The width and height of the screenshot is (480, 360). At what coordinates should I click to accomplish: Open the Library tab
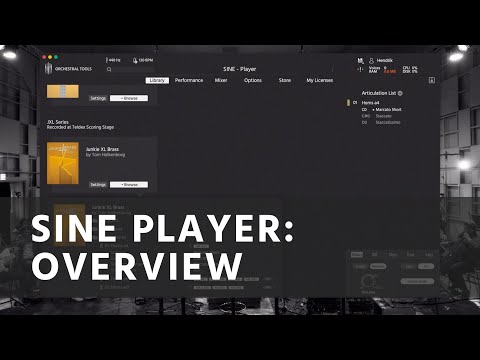tap(157, 80)
